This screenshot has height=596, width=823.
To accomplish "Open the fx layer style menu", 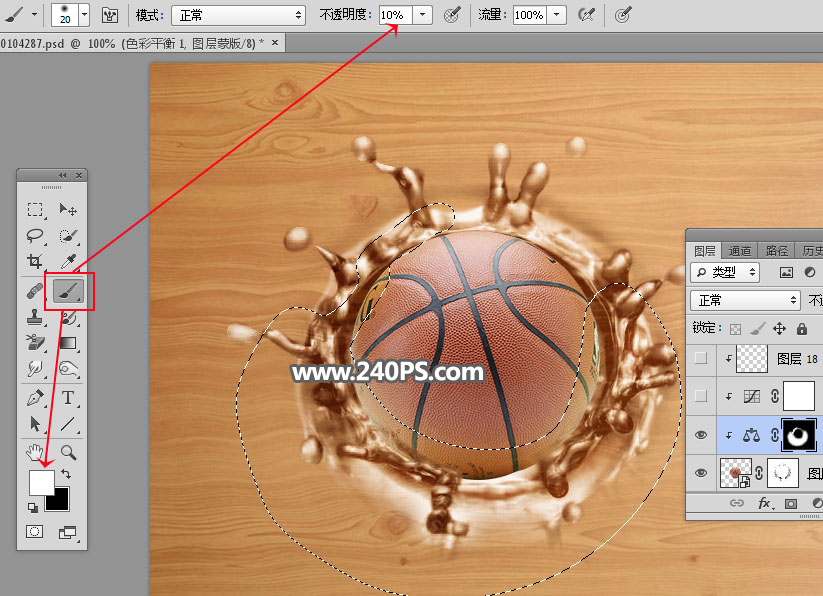I will click(x=764, y=504).
